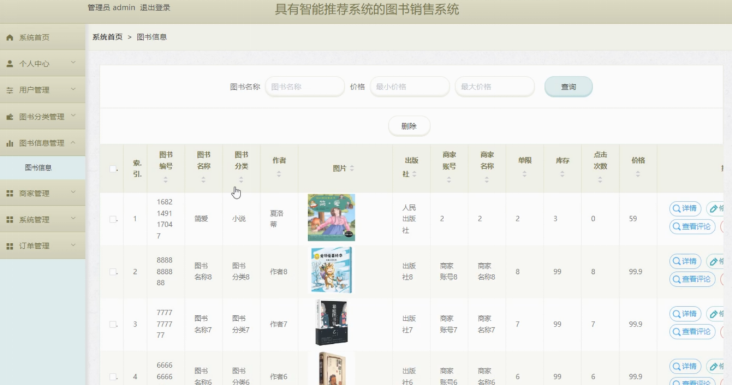Focus the 图书名称 search input field
The image size is (733, 385).
(x=305, y=87)
